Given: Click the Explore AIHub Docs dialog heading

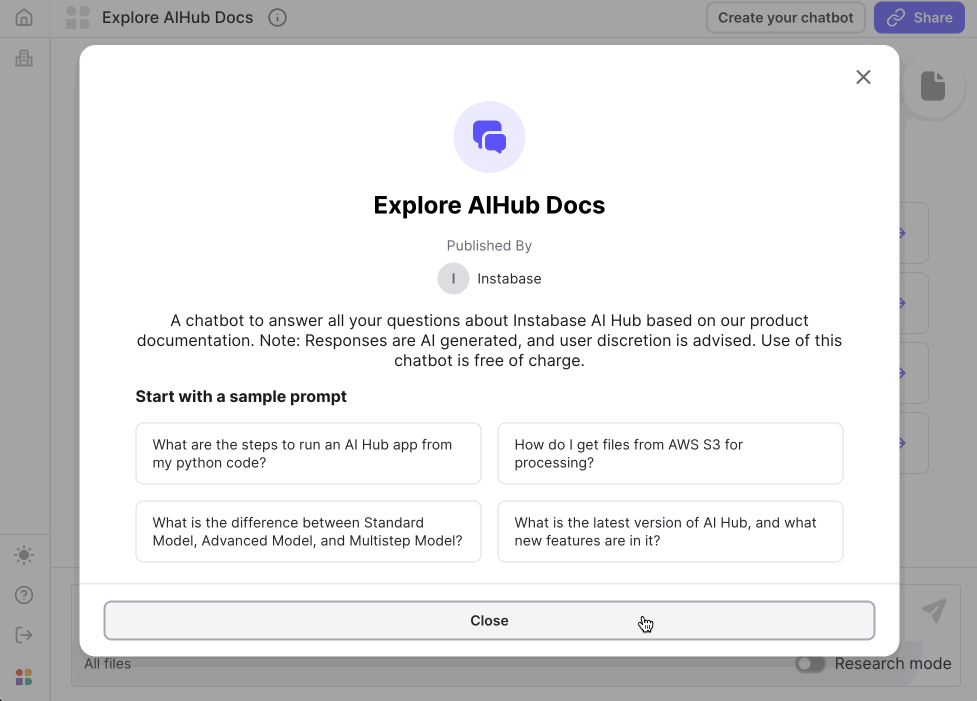Looking at the screenshot, I should 489,205.
